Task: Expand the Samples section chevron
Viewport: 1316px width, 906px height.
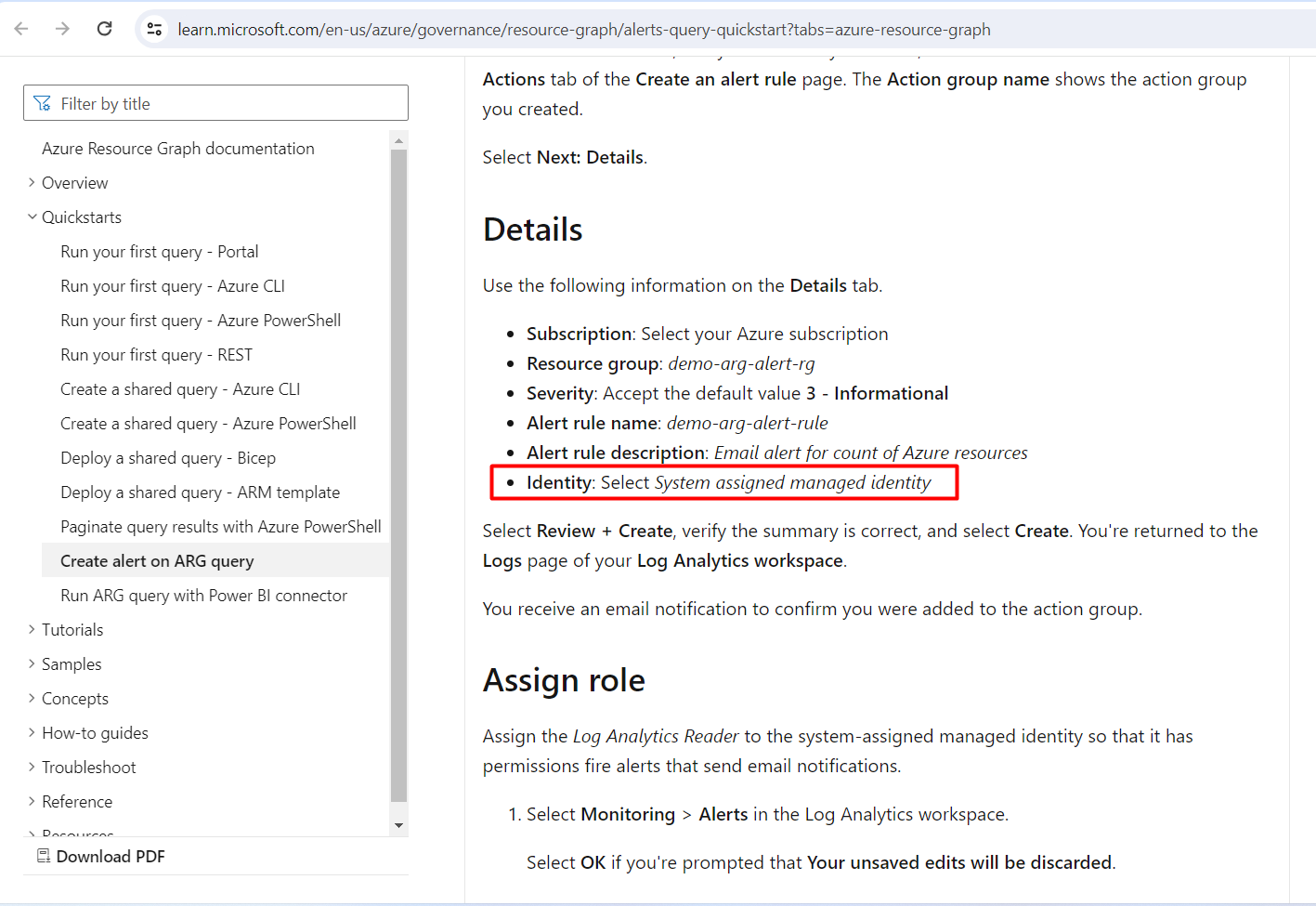Action: click(32, 663)
